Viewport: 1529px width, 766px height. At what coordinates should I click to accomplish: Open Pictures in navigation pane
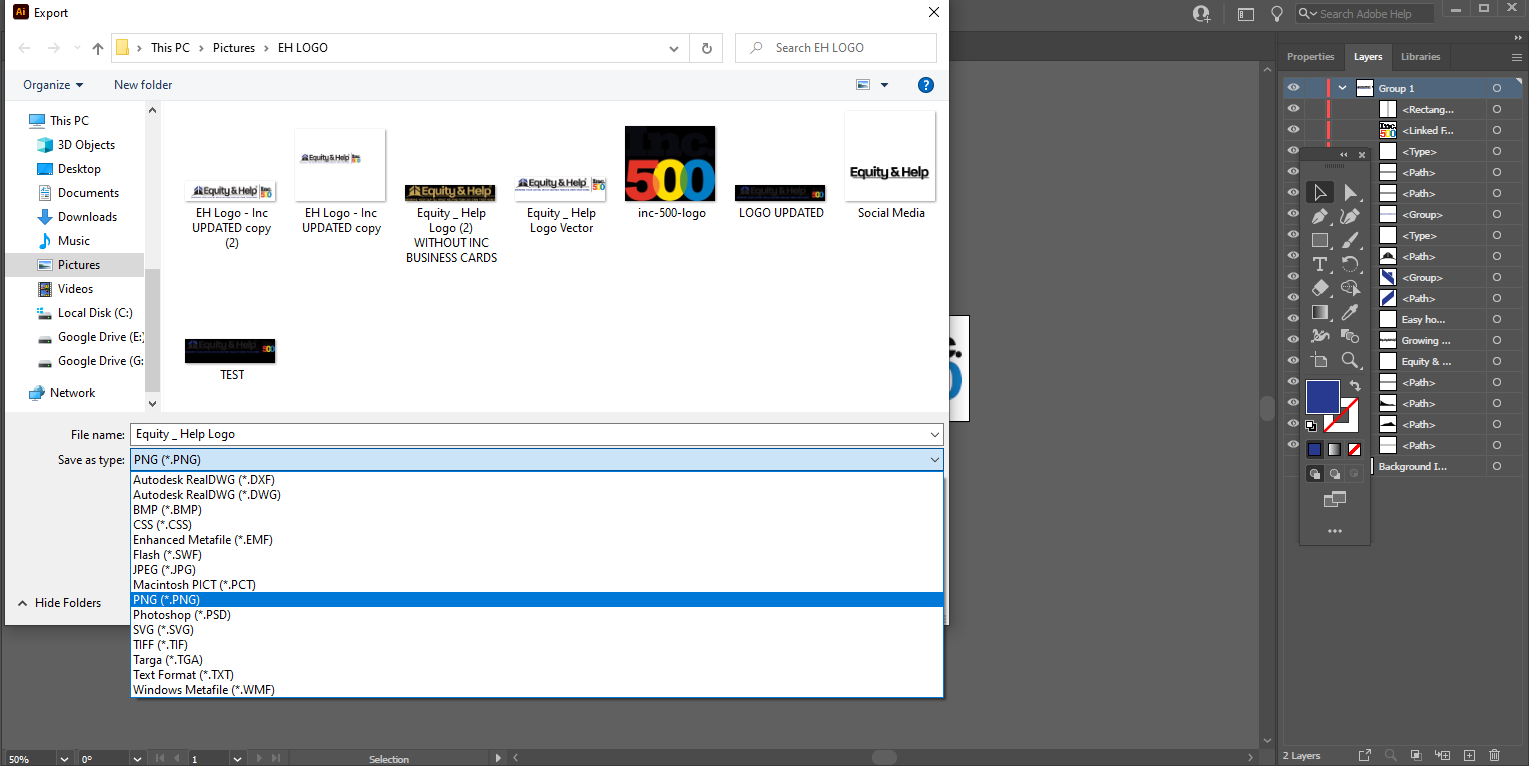[78, 265]
